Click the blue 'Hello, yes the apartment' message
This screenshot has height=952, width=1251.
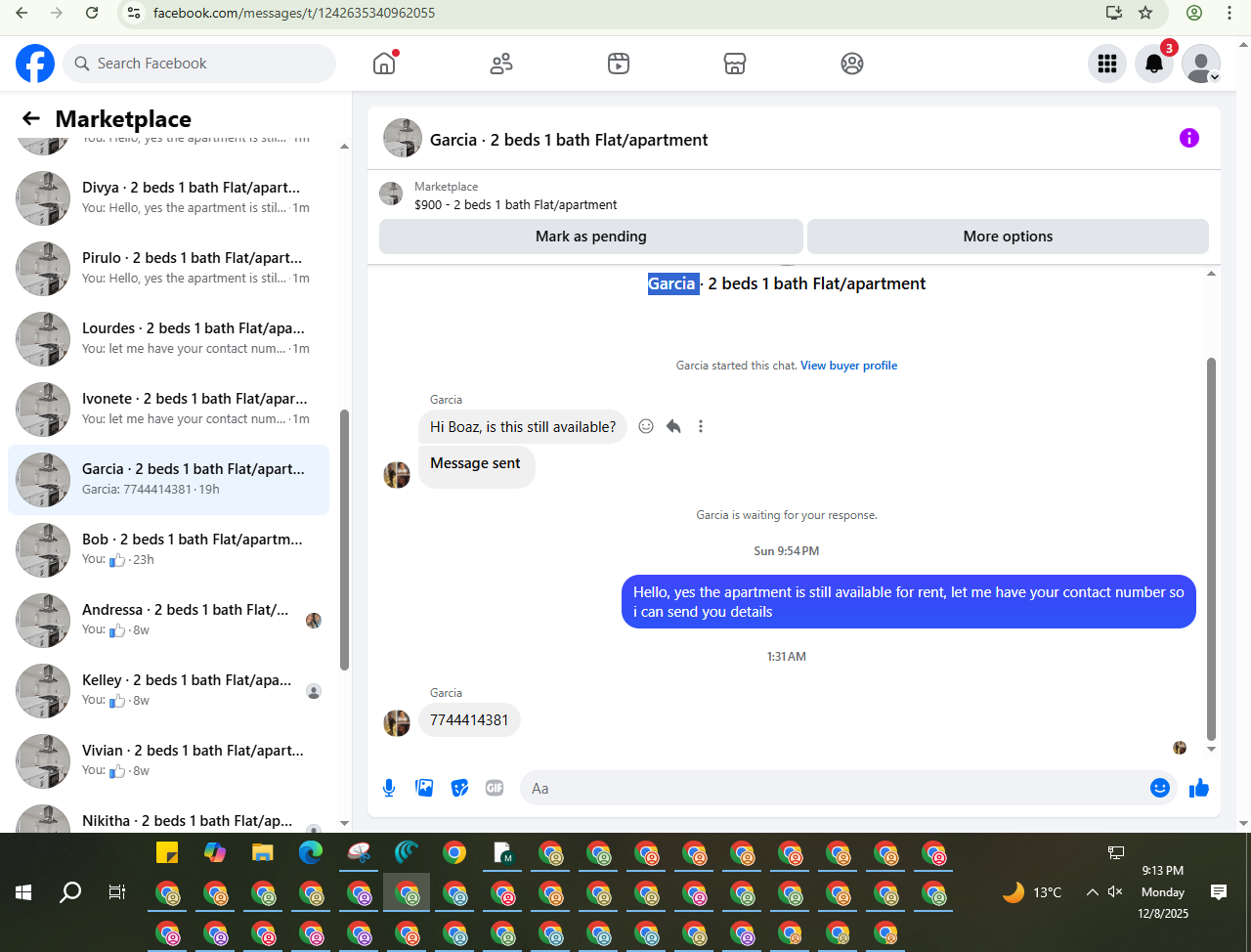[909, 602]
